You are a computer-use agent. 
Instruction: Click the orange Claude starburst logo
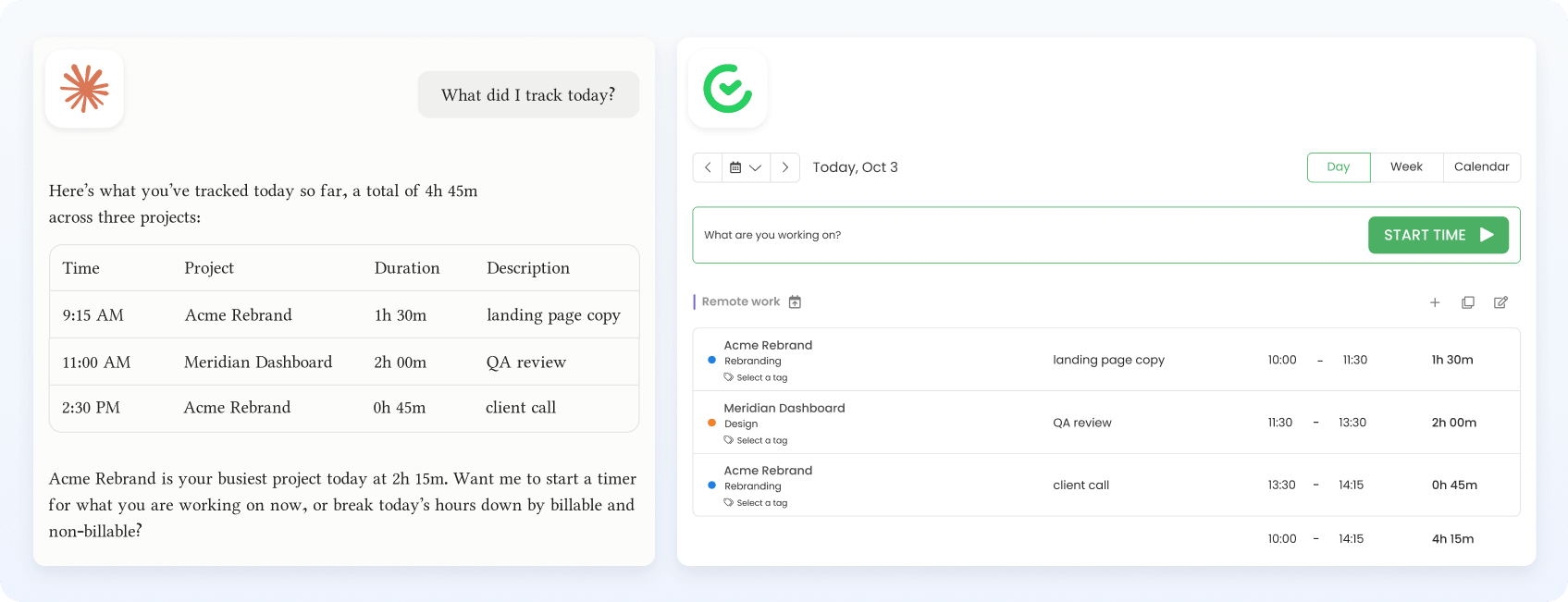tap(84, 89)
